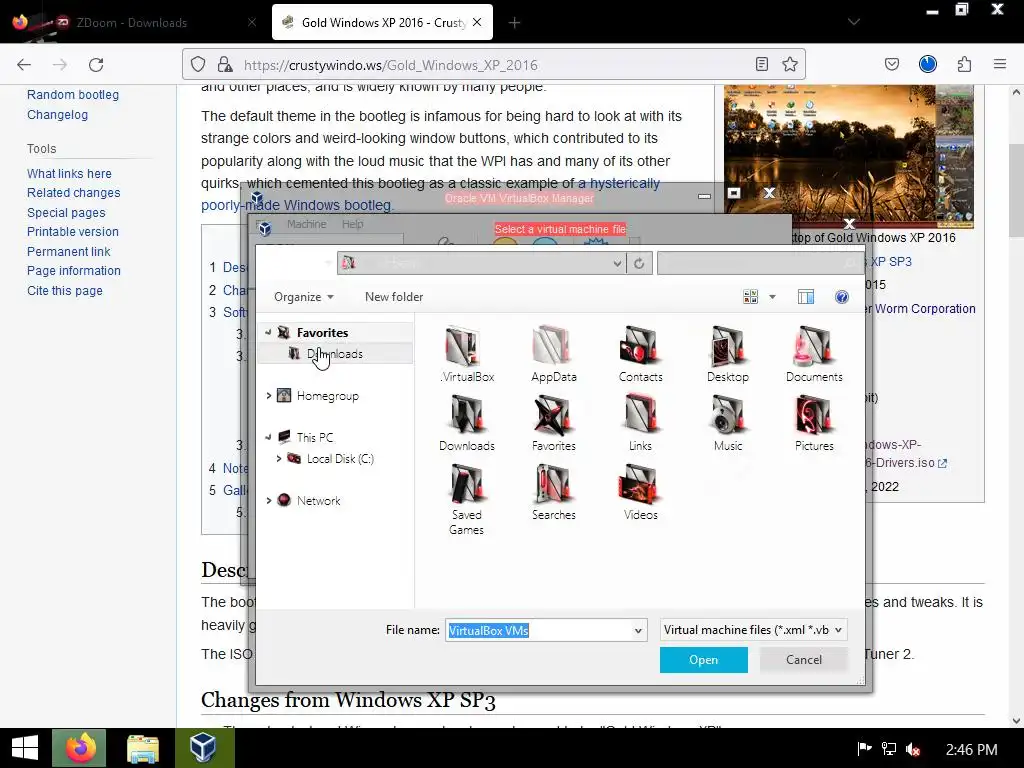Viewport: 1024px width, 768px height.
Task: Open the Printable version link
Action: [x=72, y=232]
